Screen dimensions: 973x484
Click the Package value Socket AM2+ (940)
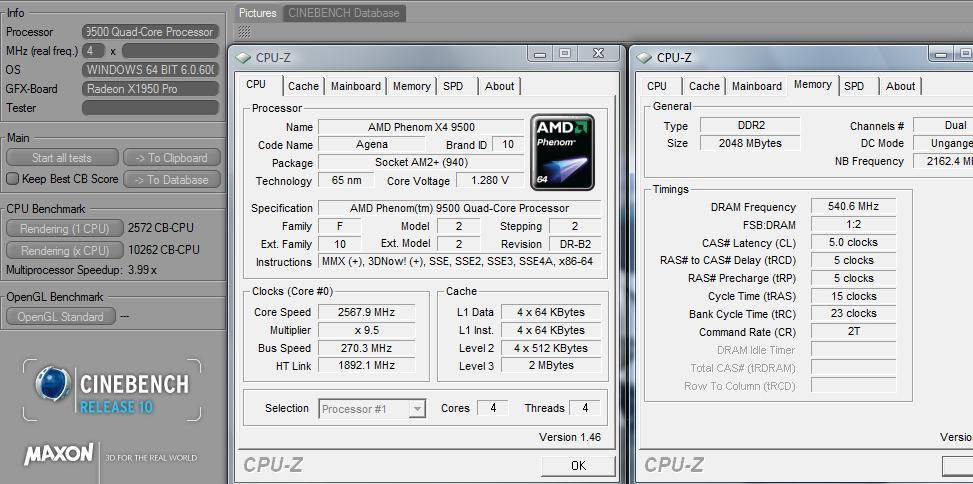point(421,163)
